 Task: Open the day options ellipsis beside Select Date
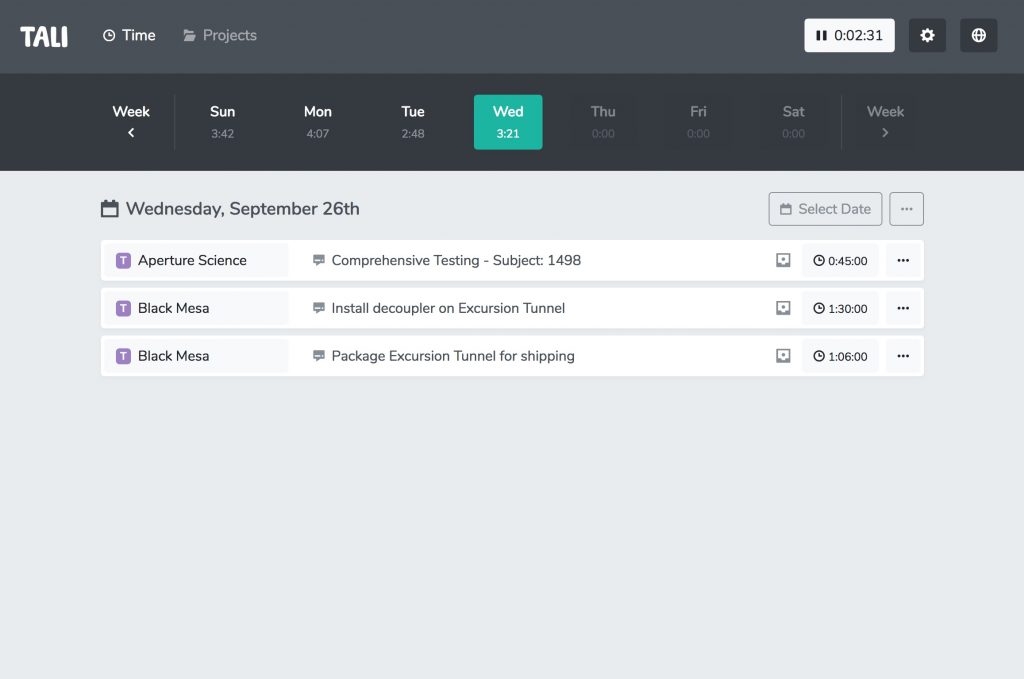click(906, 209)
